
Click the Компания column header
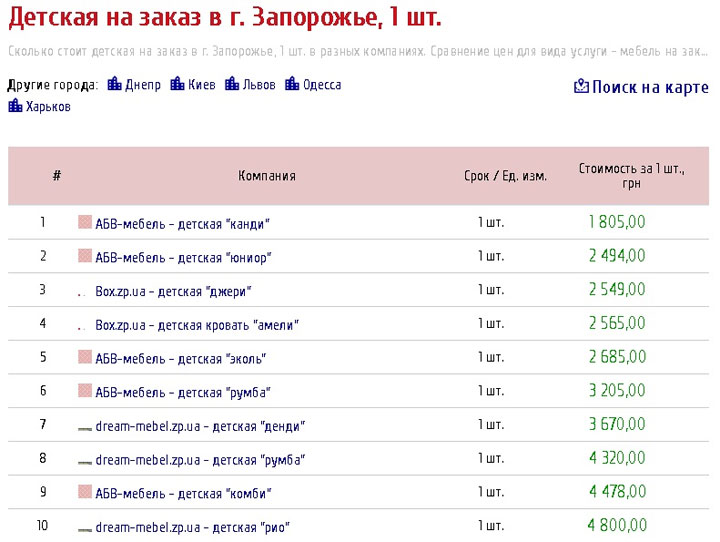point(267,176)
